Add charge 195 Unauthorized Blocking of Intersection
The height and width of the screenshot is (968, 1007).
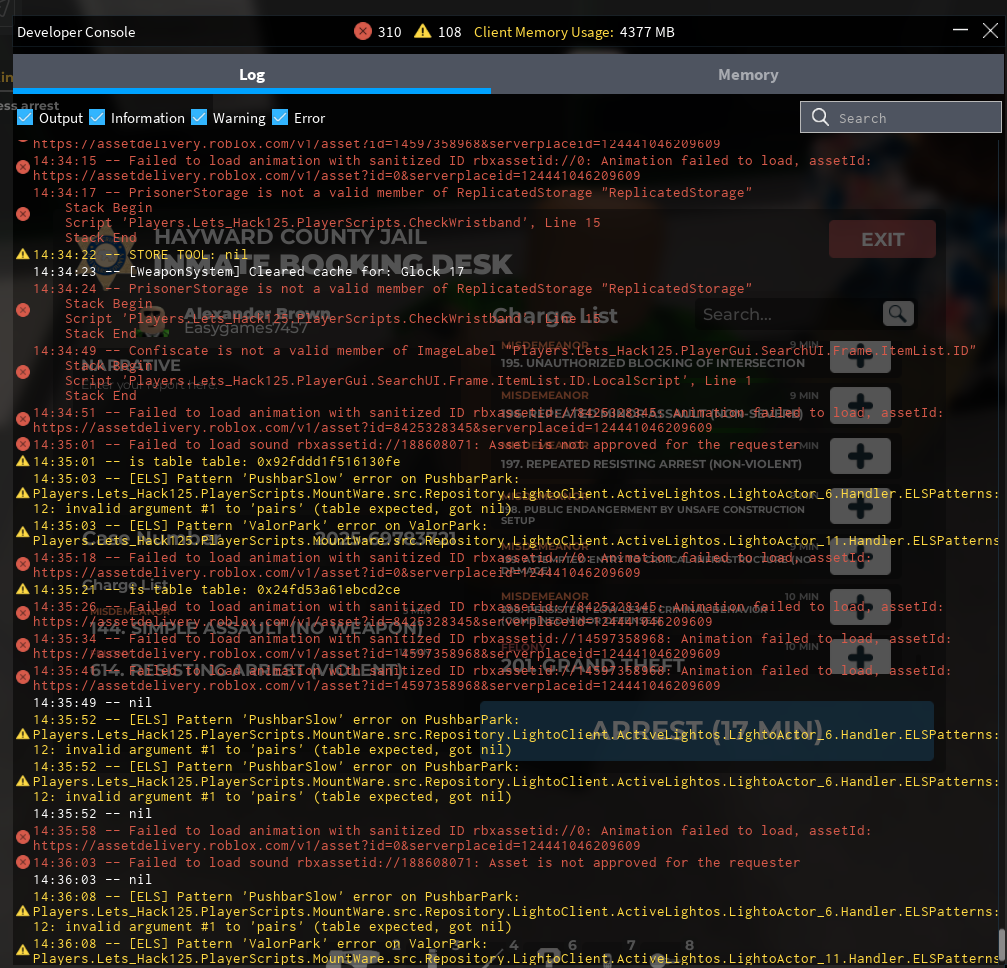[x=860, y=358]
